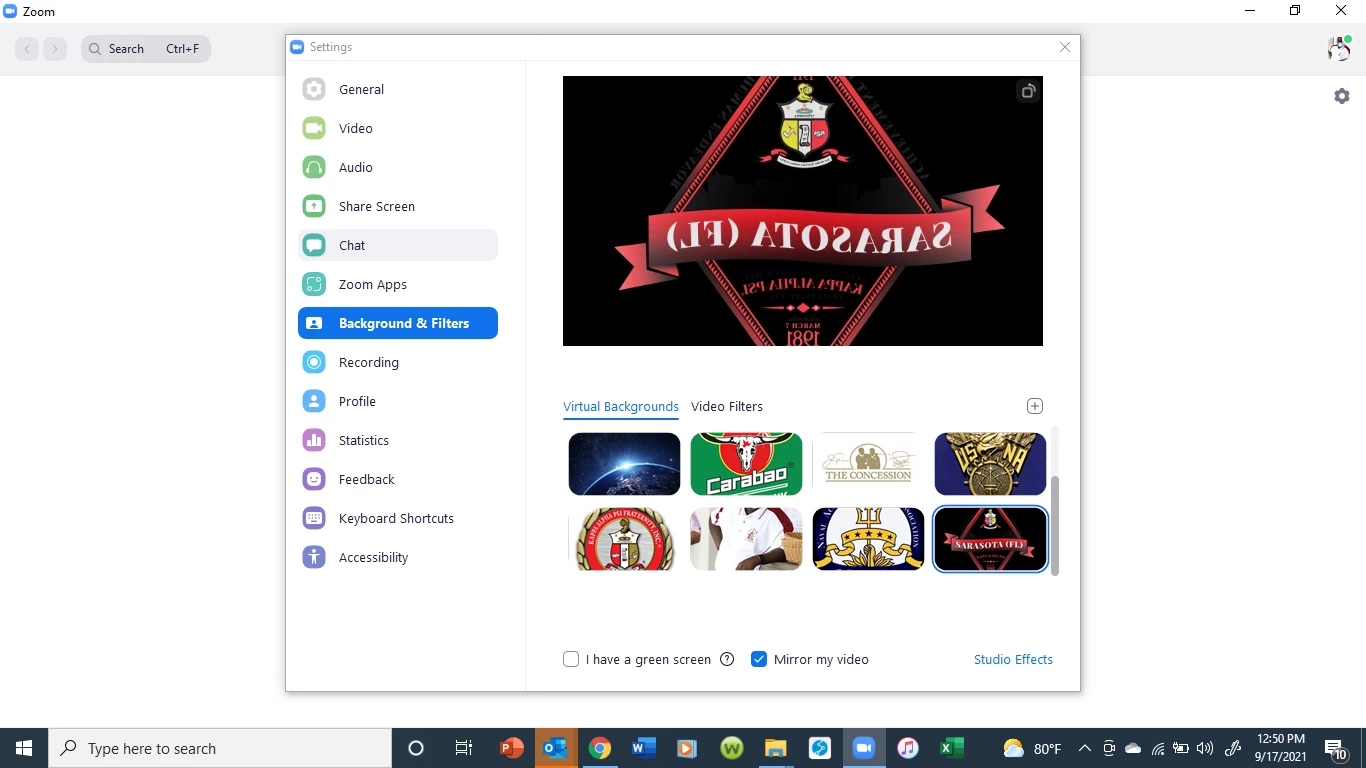The width and height of the screenshot is (1366, 768).
Task: Go back with left arrow button
Action: click(27, 49)
